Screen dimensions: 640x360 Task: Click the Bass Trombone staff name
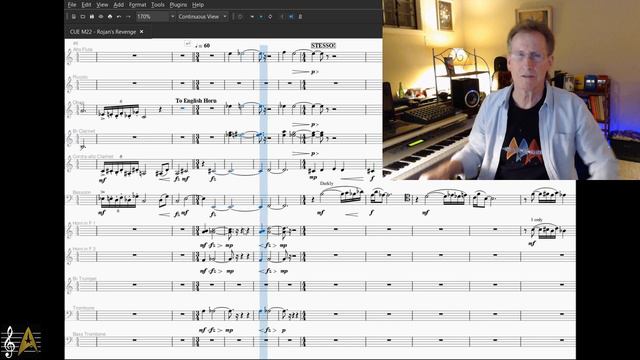89,334
